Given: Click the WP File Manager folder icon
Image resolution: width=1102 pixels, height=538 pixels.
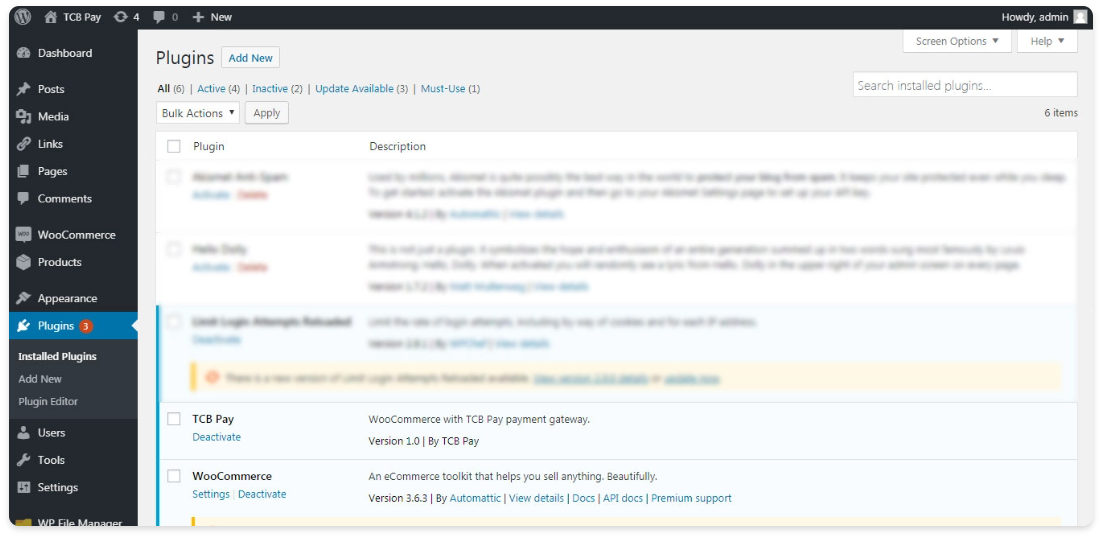Looking at the screenshot, I should click(x=24, y=523).
